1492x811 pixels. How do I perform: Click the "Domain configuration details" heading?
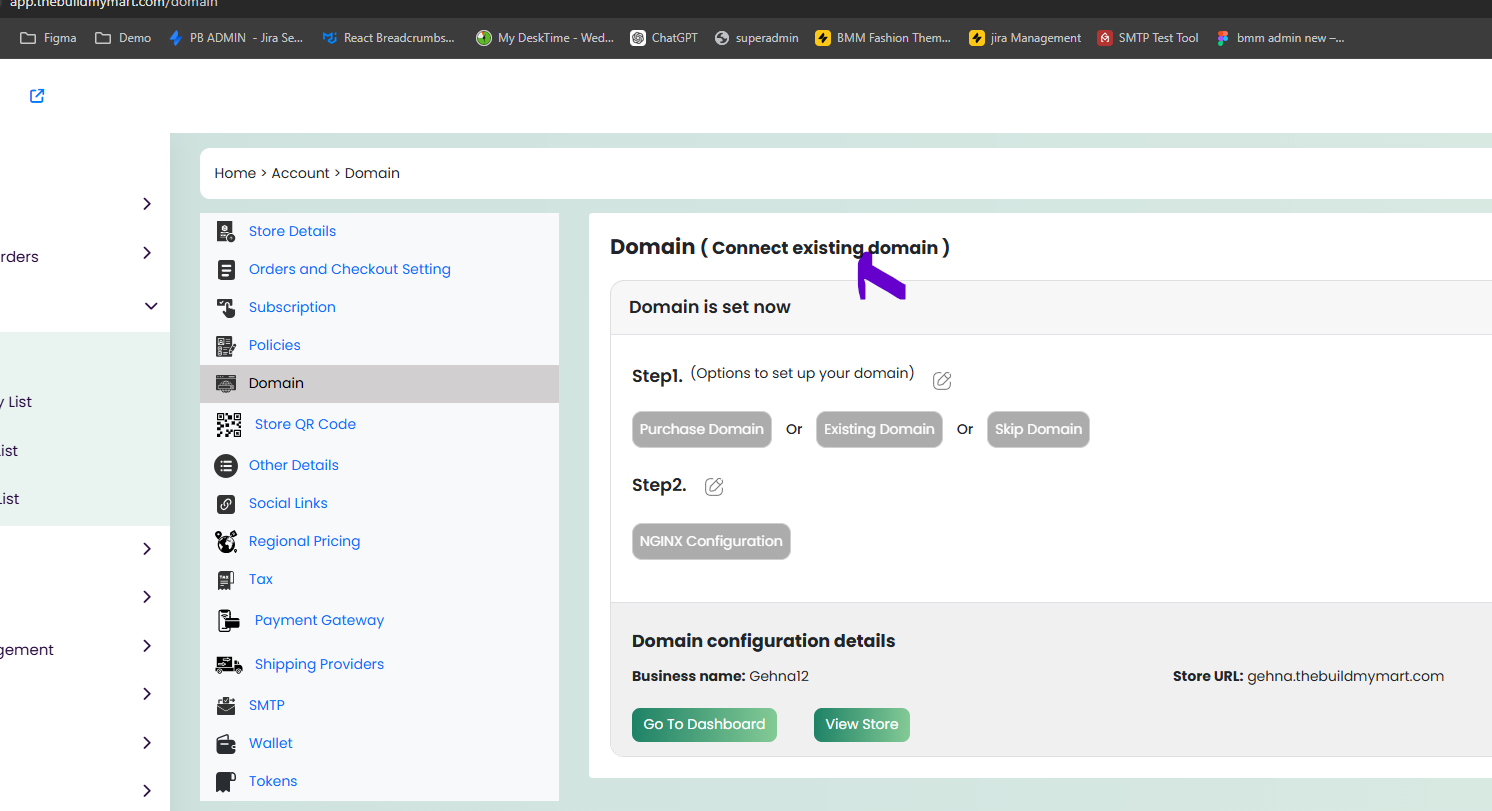click(x=764, y=641)
